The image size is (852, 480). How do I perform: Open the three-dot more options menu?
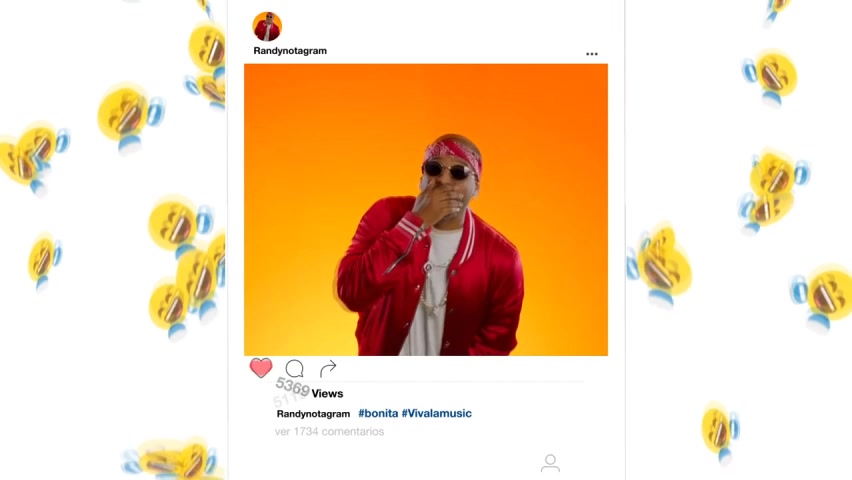click(x=592, y=54)
